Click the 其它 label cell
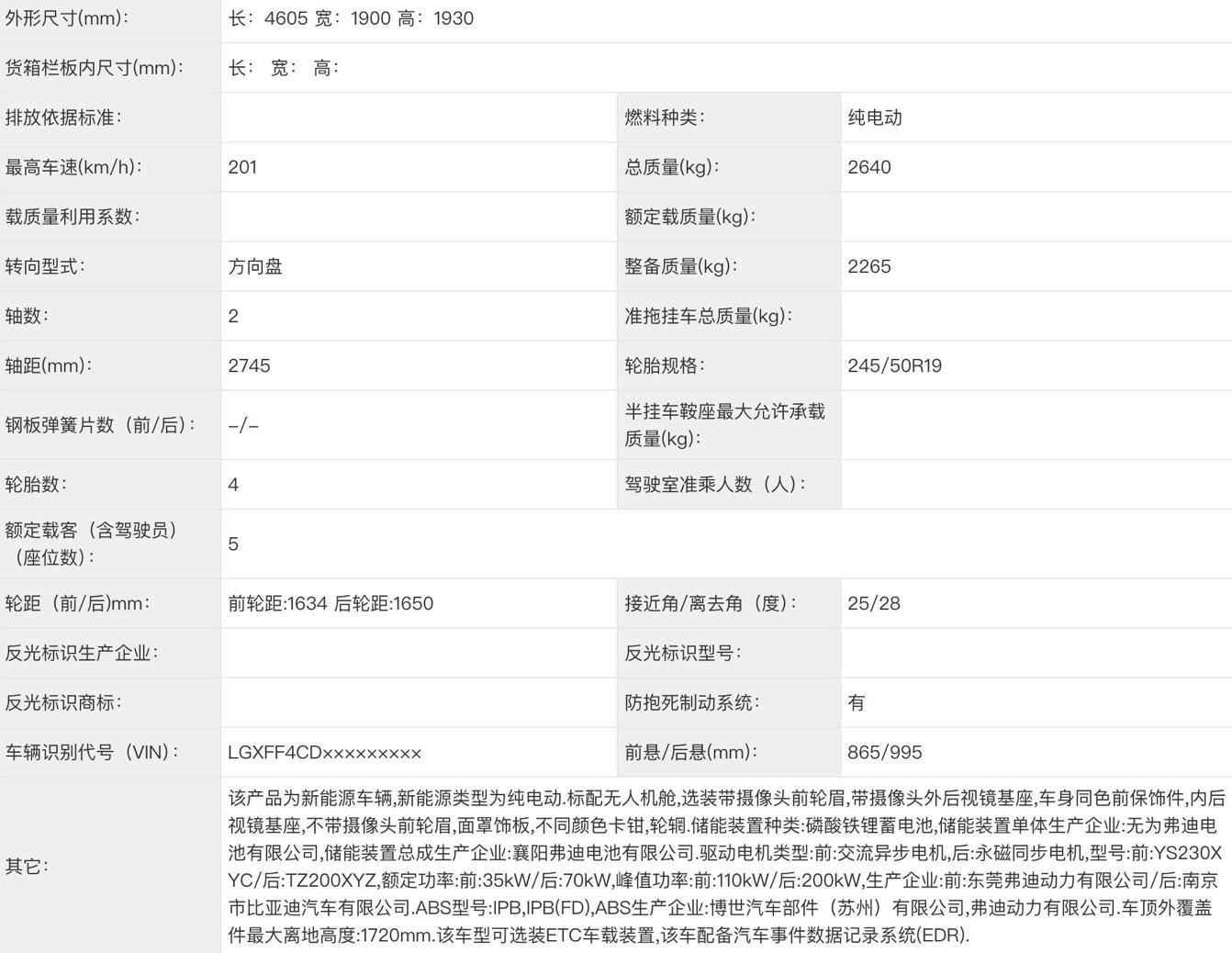Viewport: 1232px width, 953px height. [27, 866]
